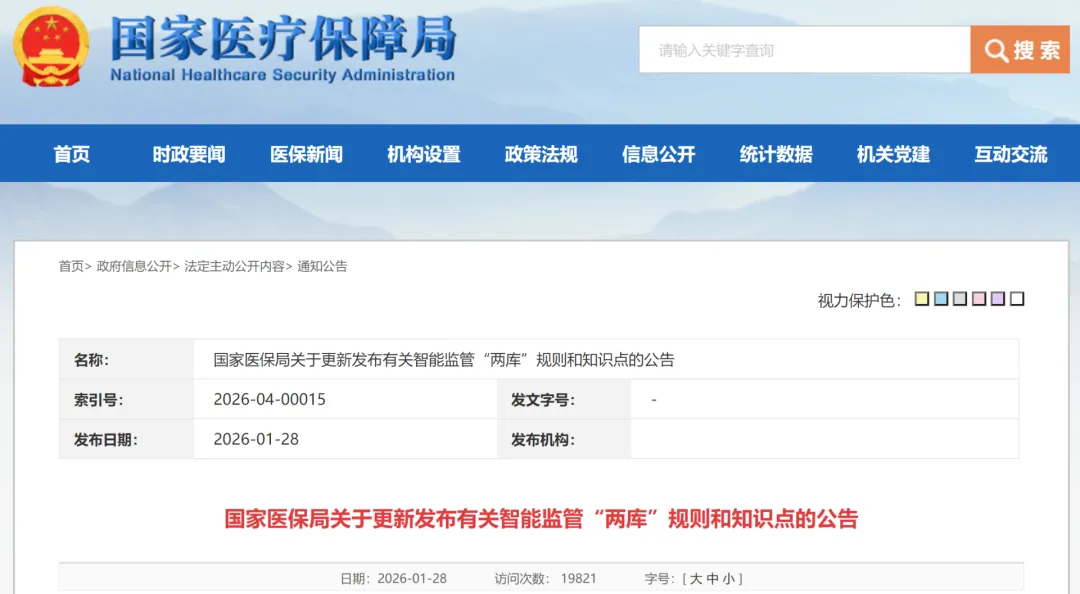1080x594 pixels.
Task: Select the yellow eye-protection color swatch
Action: [x=922, y=299]
